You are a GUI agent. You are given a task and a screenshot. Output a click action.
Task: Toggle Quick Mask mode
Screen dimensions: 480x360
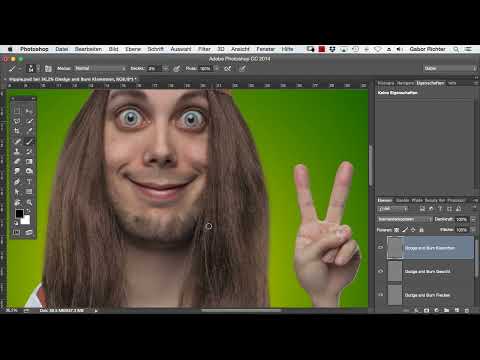tap(17, 232)
